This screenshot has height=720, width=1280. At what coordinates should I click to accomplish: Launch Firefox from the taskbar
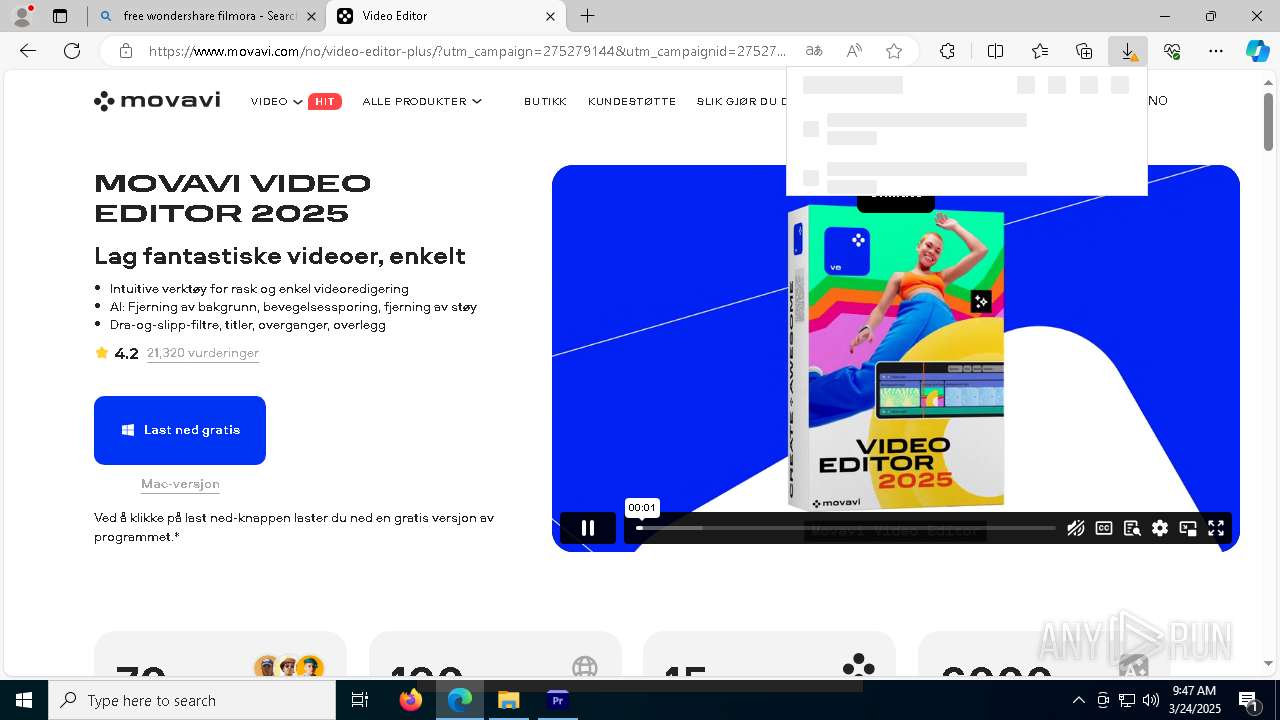410,700
